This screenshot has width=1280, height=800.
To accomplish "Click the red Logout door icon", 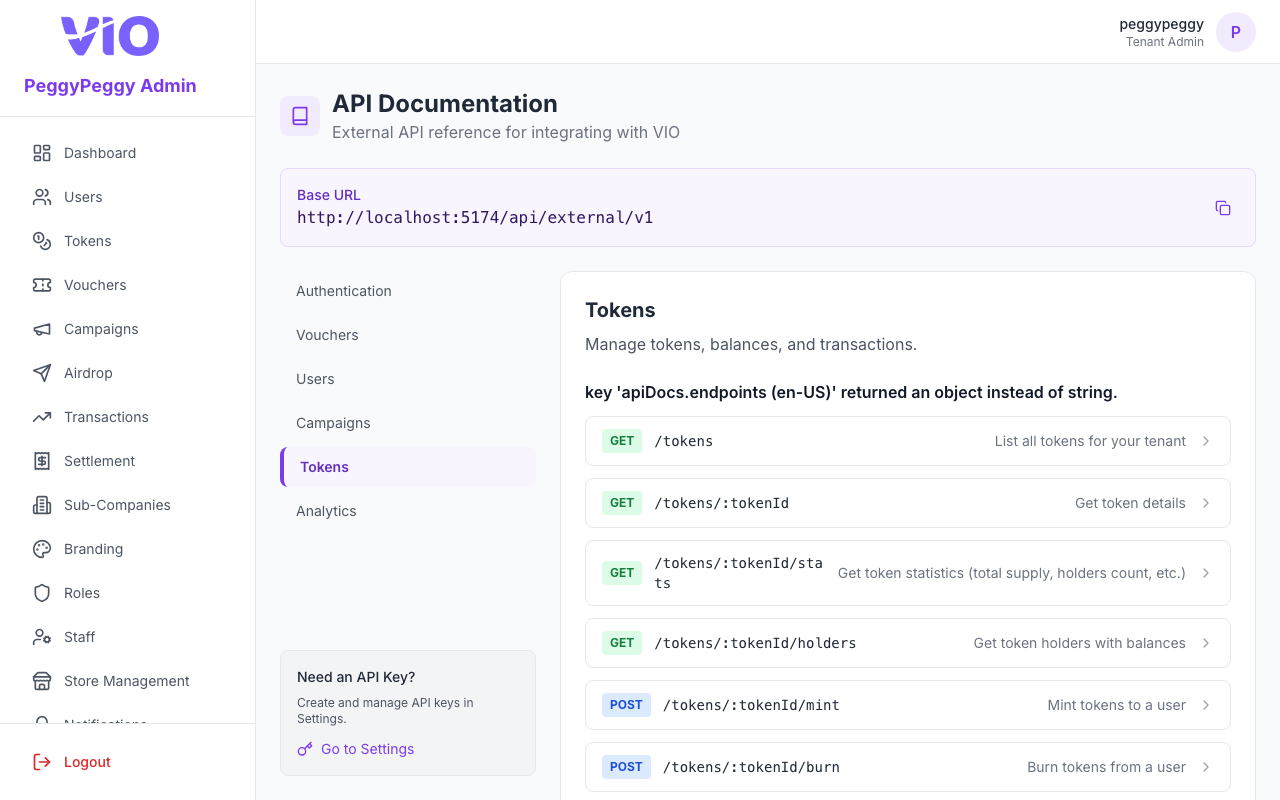I will [42, 762].
